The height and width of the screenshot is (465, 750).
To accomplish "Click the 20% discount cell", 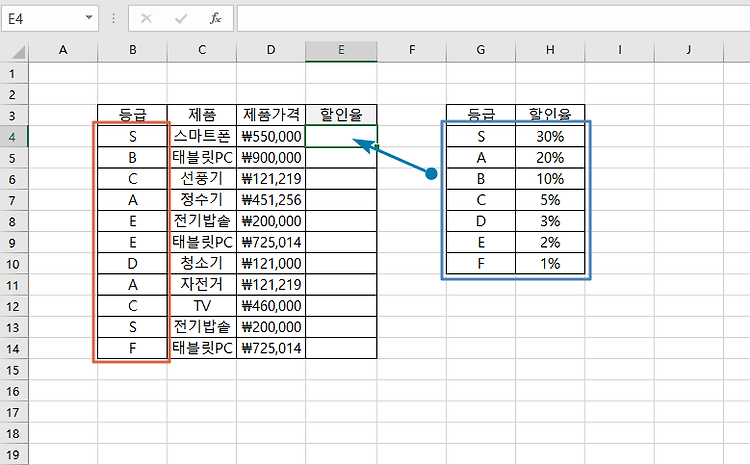I will 550,157.
